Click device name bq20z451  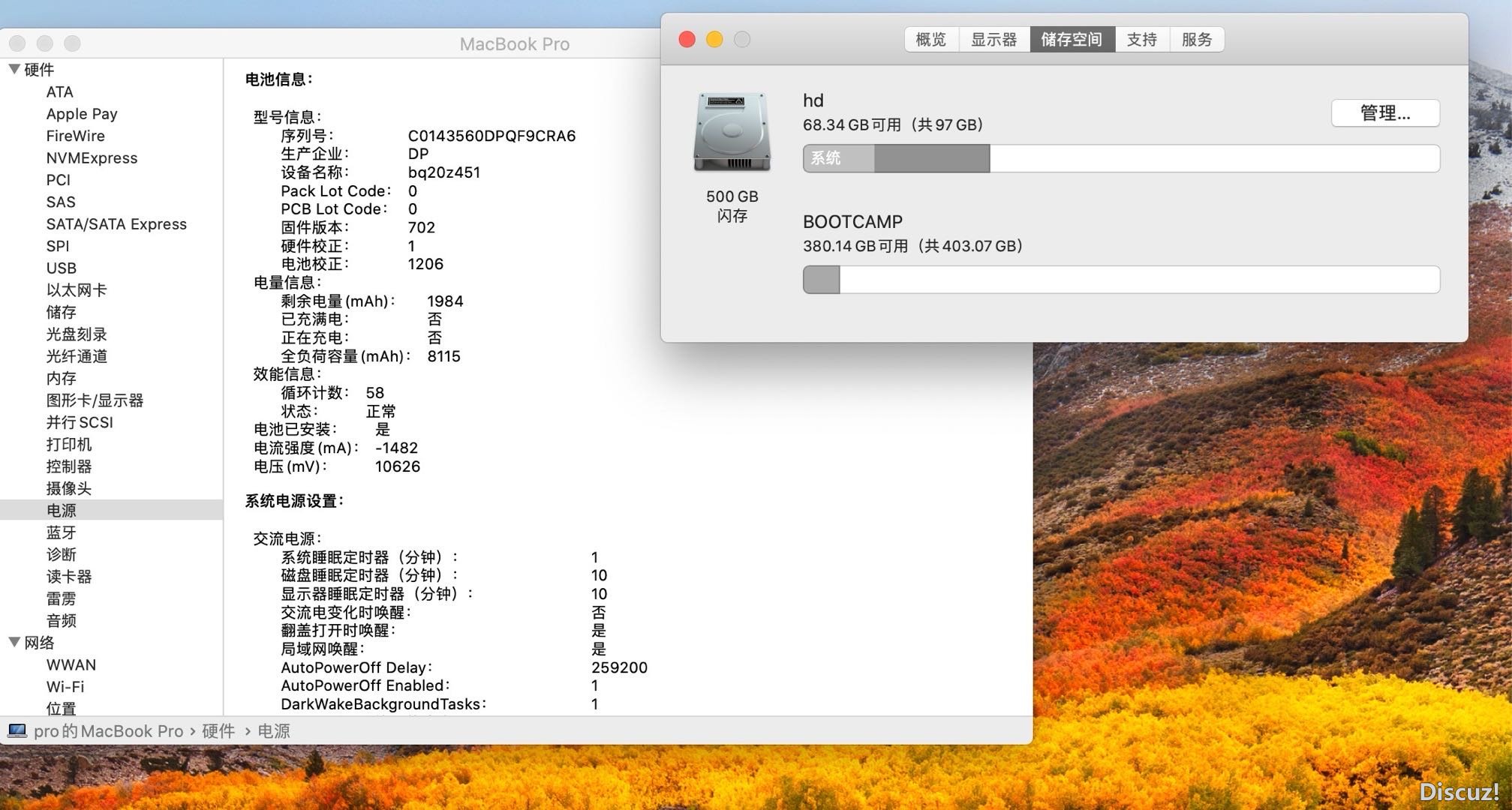coord(444,172)
